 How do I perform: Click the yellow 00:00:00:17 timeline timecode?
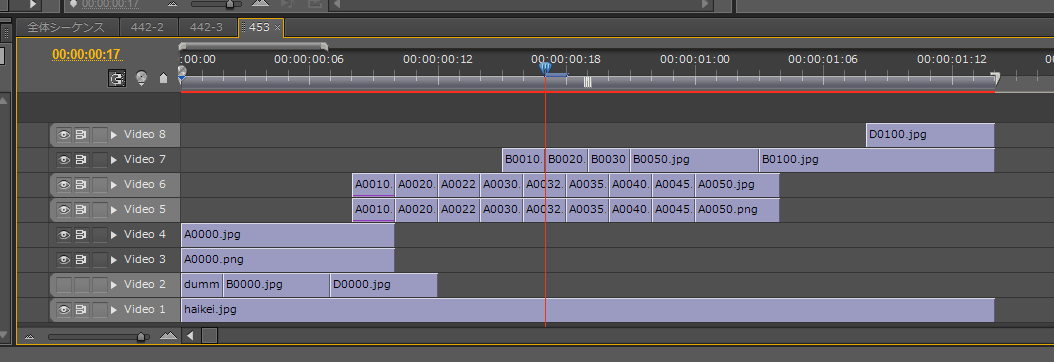[86, 54]
